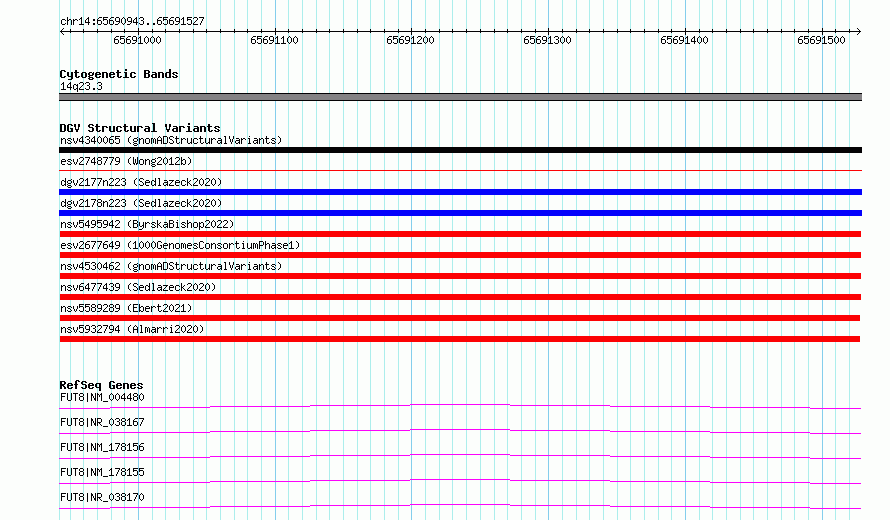890x520 pixels.
Task: Click the black nsv4340065 variant bar
Action: [x=460, y=150]
